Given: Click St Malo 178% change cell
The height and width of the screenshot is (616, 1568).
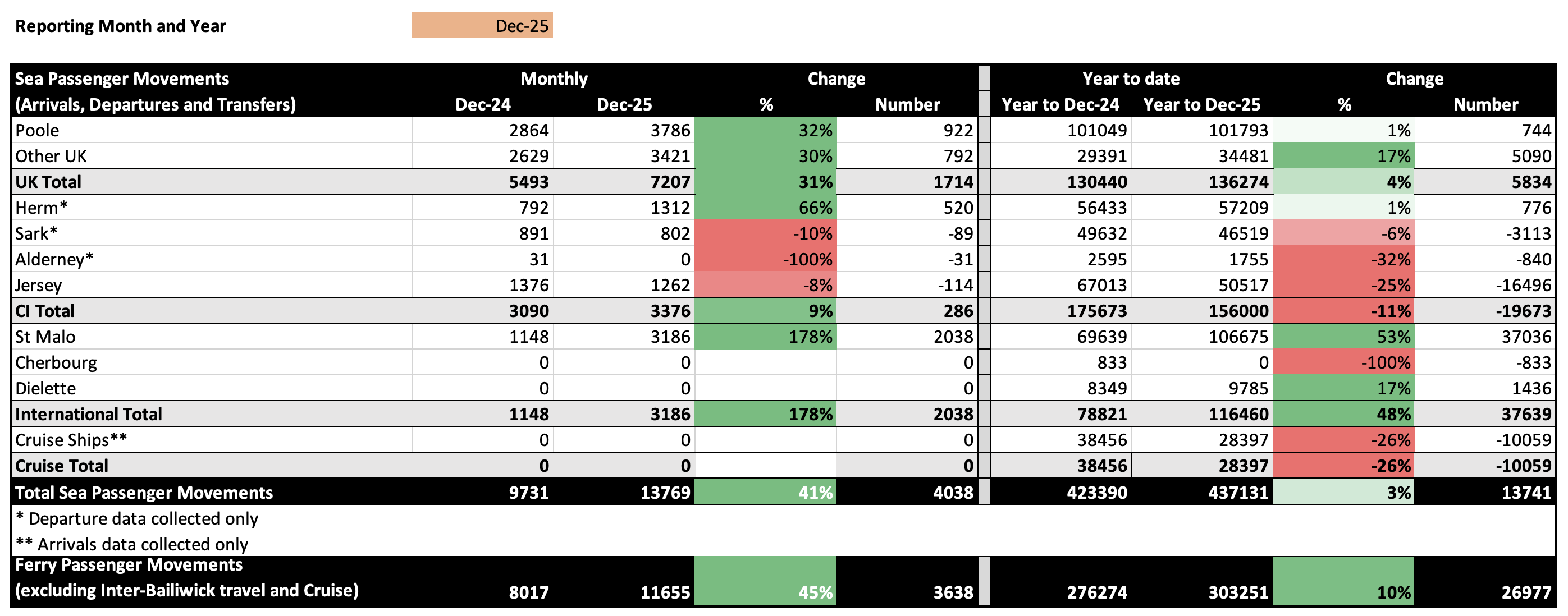Looking at the screenshot, I should tap(765, 337).
